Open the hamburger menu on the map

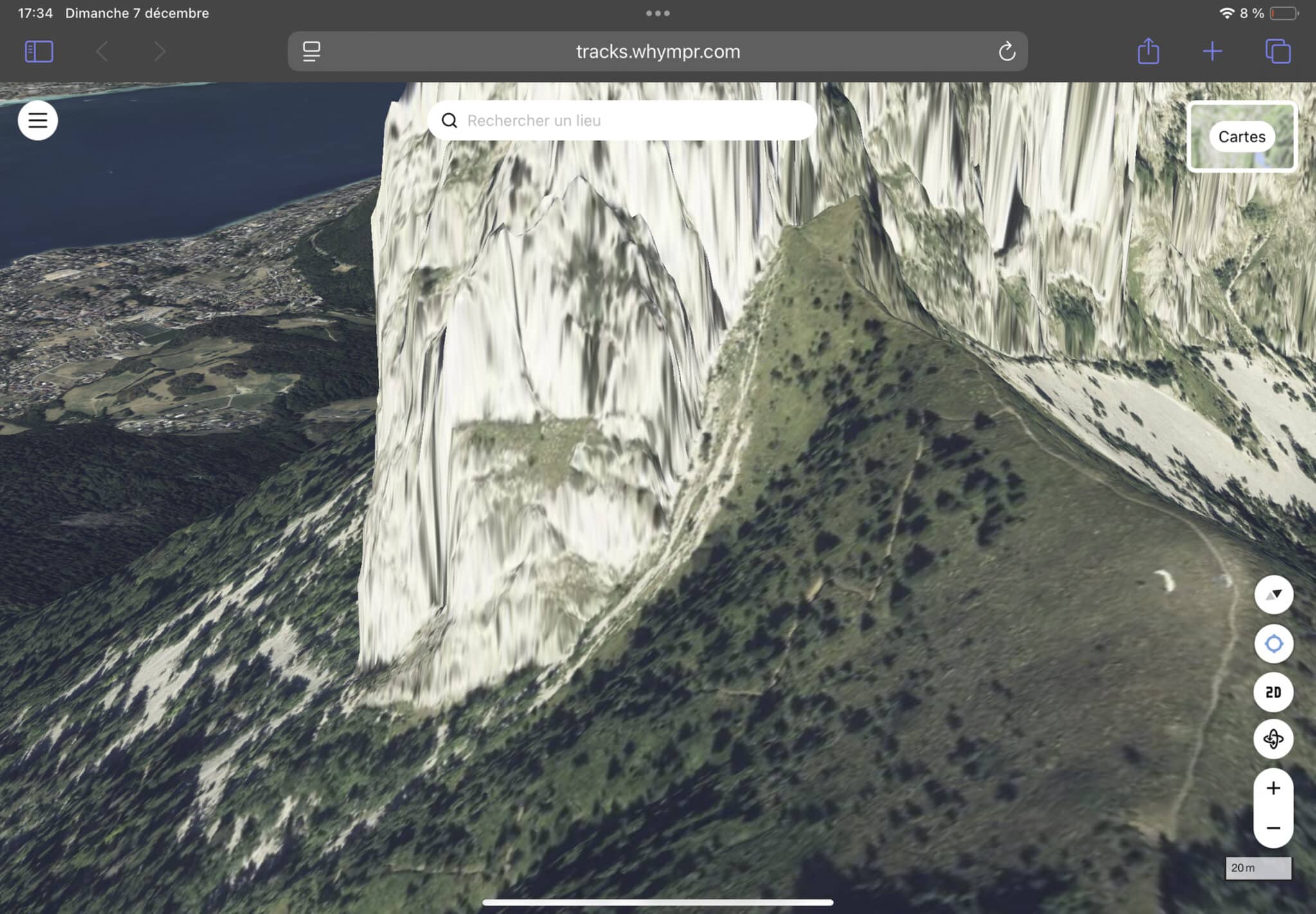coord(38,120)
